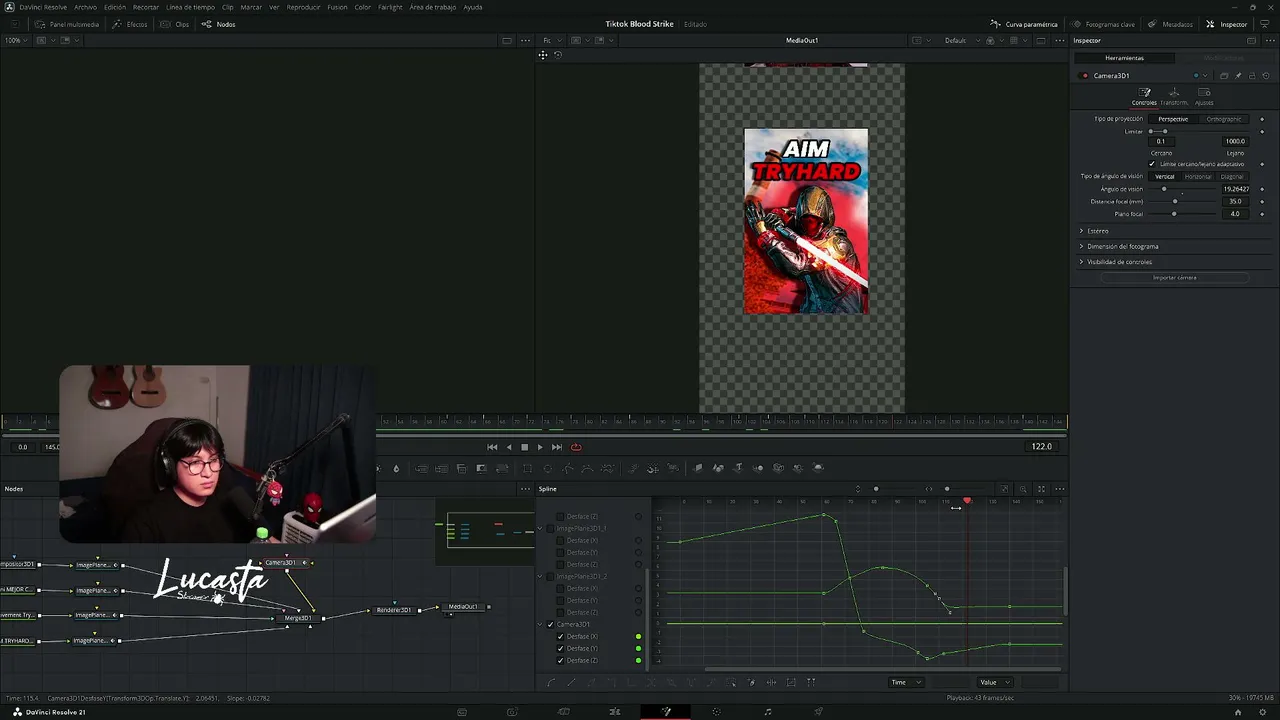
Task: Open Panel multimedia
Action: click(x=67, y=24)
